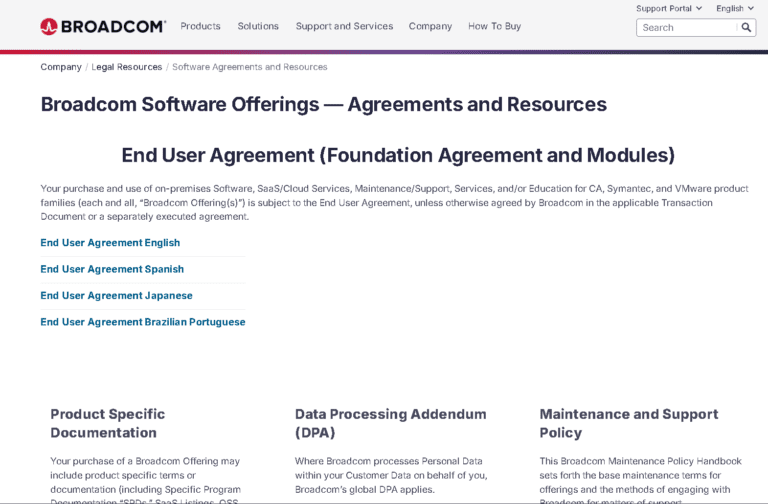Screen dimensions: 768x504
Task: Go to Company breadcrumb link
Action: point(61,67)
